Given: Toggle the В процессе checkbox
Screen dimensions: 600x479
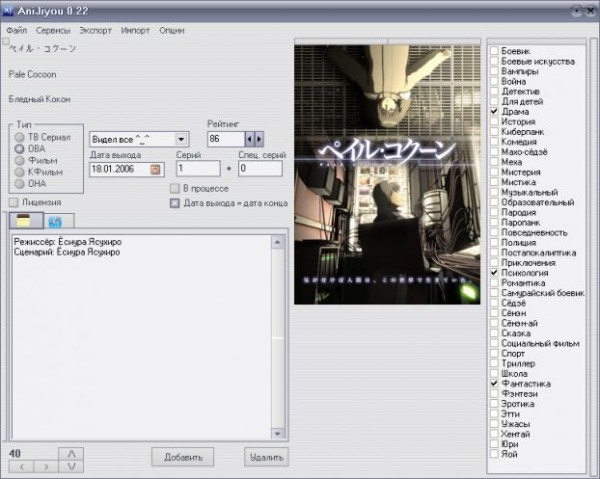Looking at the screenshot, I should click(175, 188).
